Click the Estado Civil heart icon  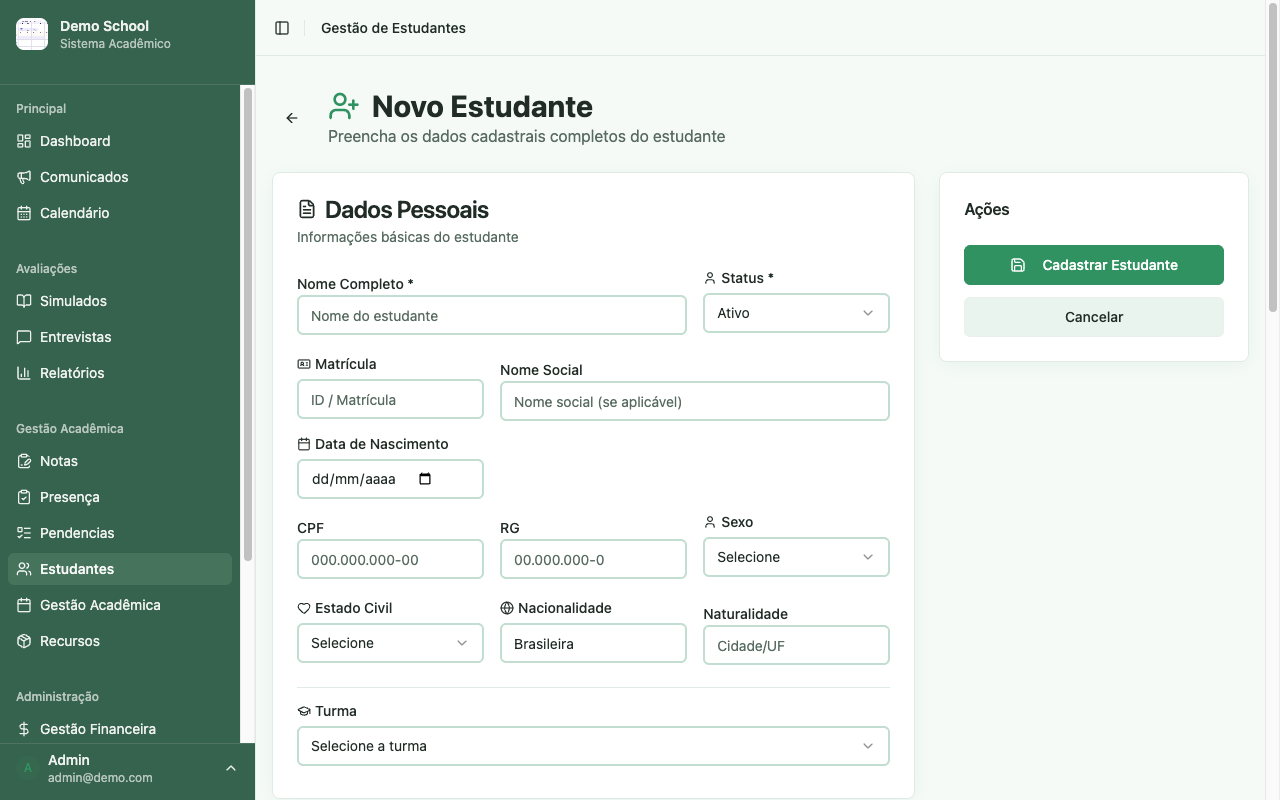click(304, 608)
